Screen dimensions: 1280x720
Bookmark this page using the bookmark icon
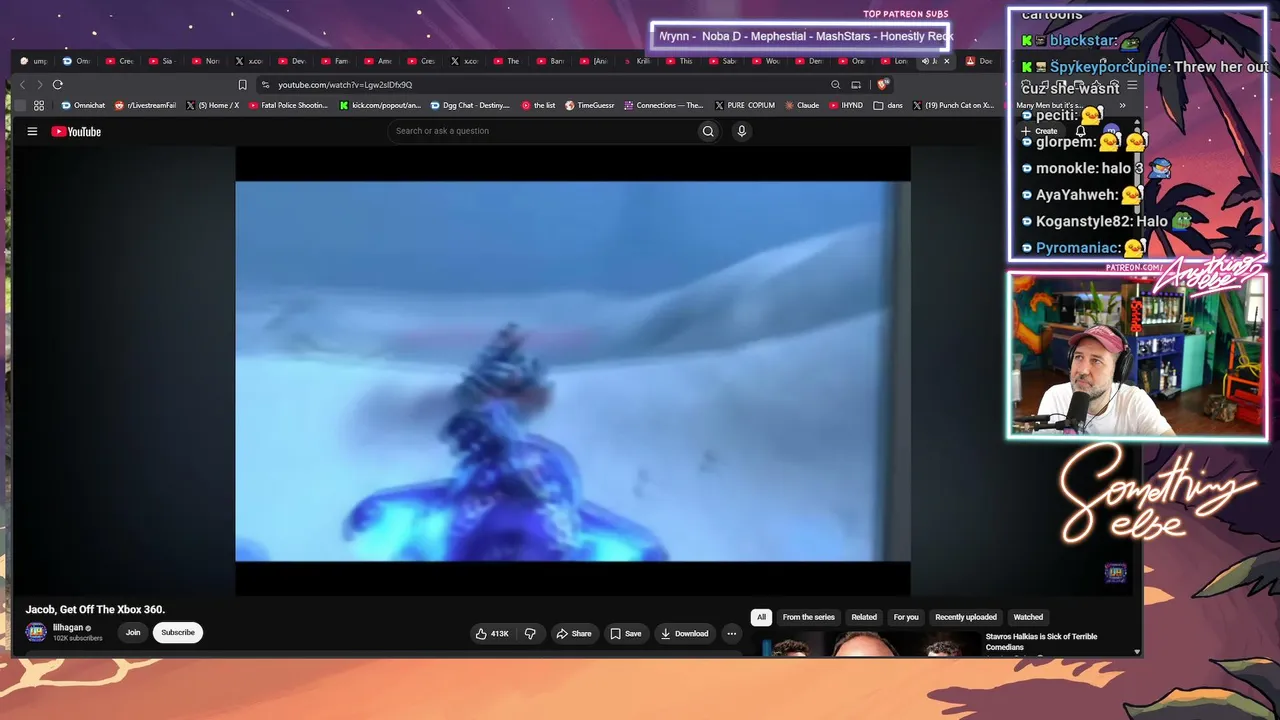(242, 85)
